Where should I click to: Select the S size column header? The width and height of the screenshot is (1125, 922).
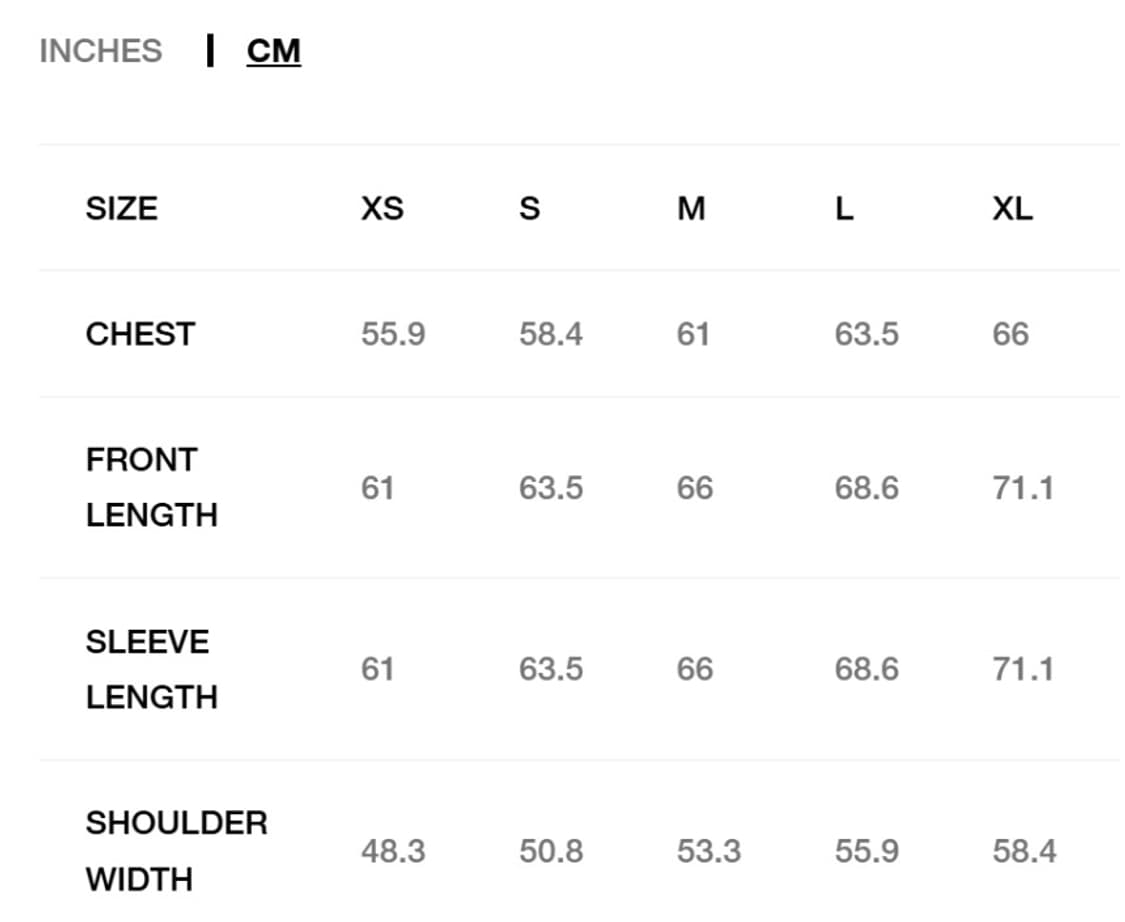point(529,208)
